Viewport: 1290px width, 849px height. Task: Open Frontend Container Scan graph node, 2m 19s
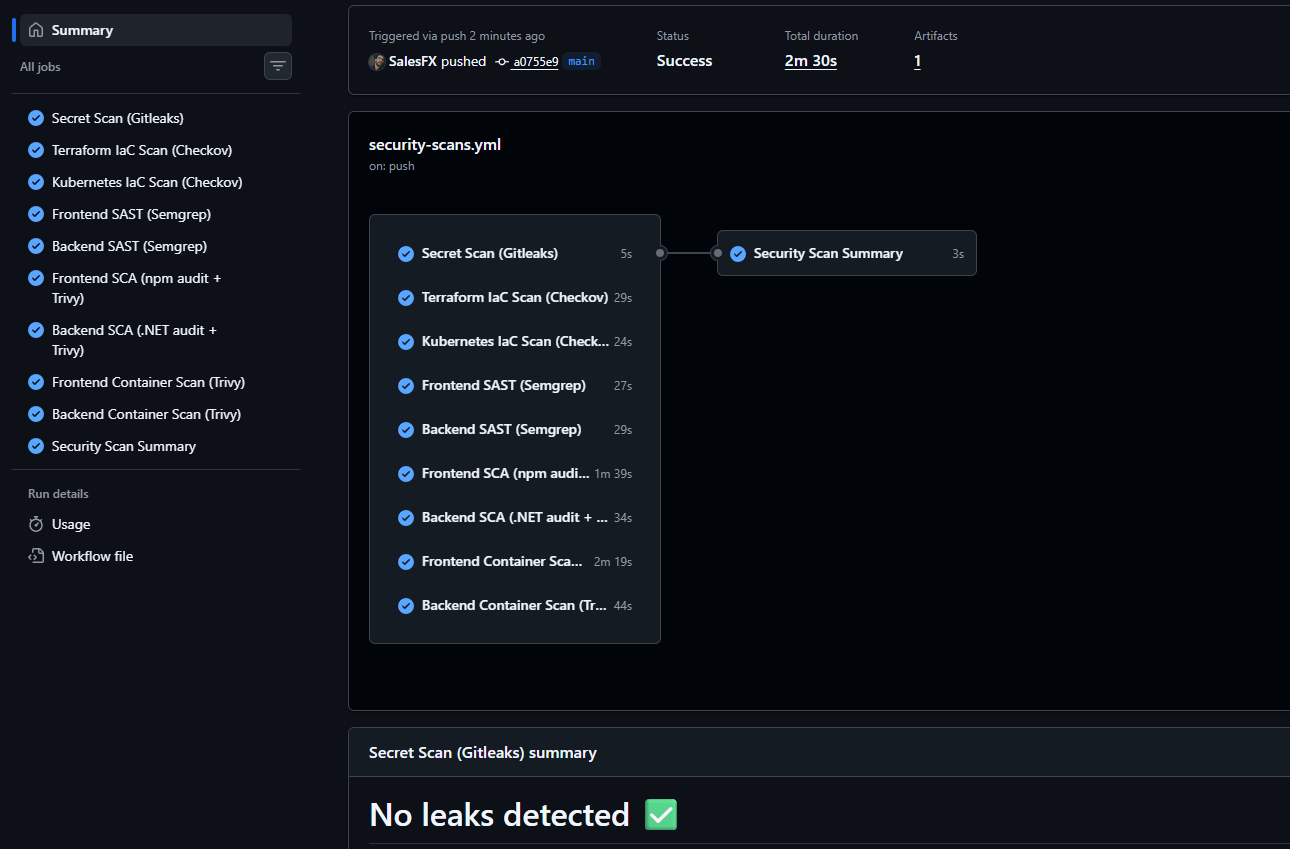515,562
